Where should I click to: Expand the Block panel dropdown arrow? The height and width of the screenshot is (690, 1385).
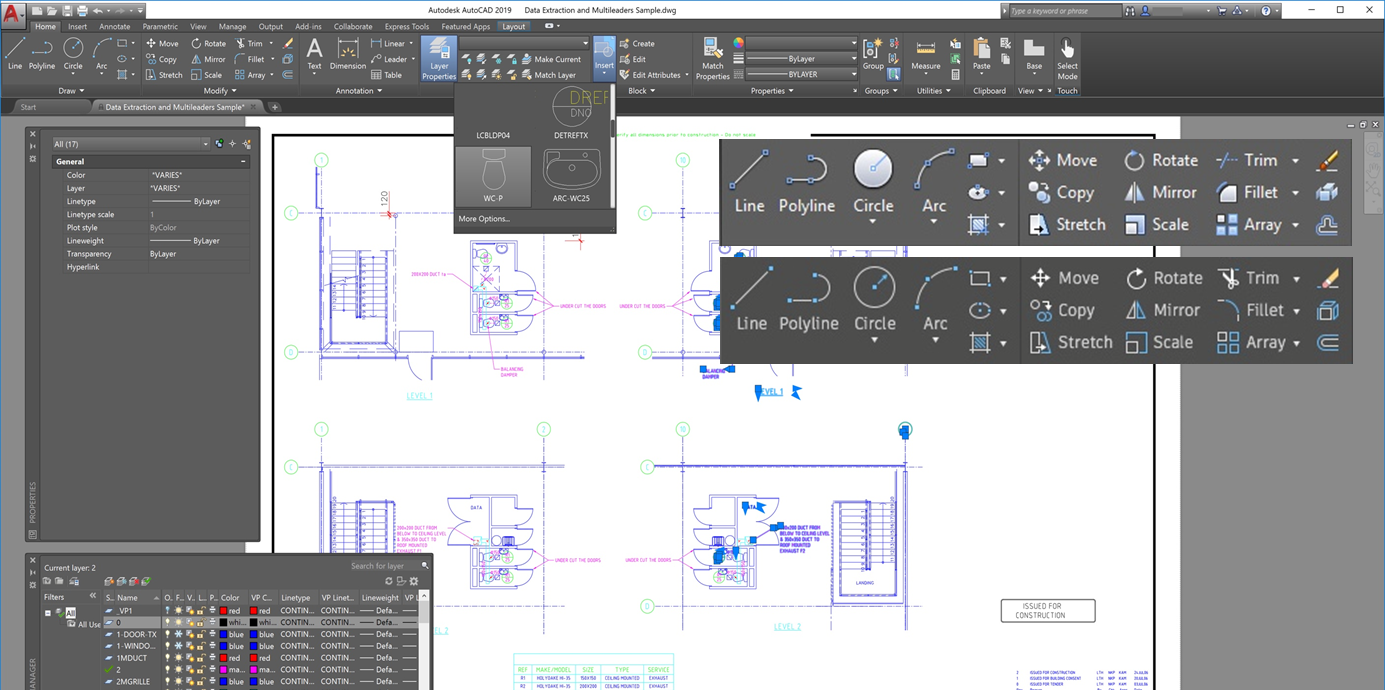[x=654, y=90]
